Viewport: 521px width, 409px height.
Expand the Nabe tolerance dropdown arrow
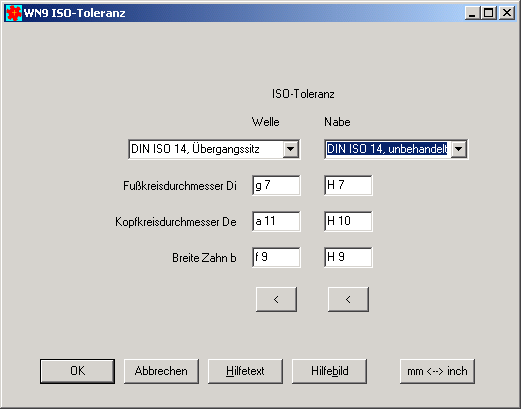[x=459, y=149]
